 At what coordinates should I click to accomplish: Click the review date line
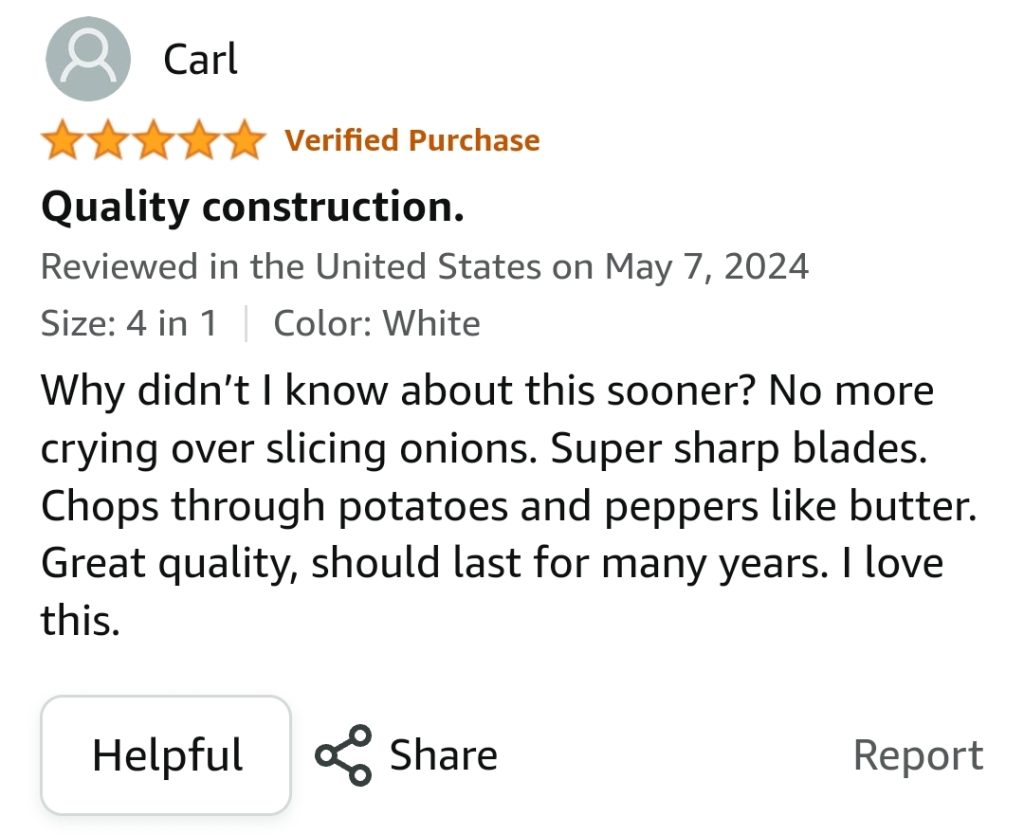(424, 267)
